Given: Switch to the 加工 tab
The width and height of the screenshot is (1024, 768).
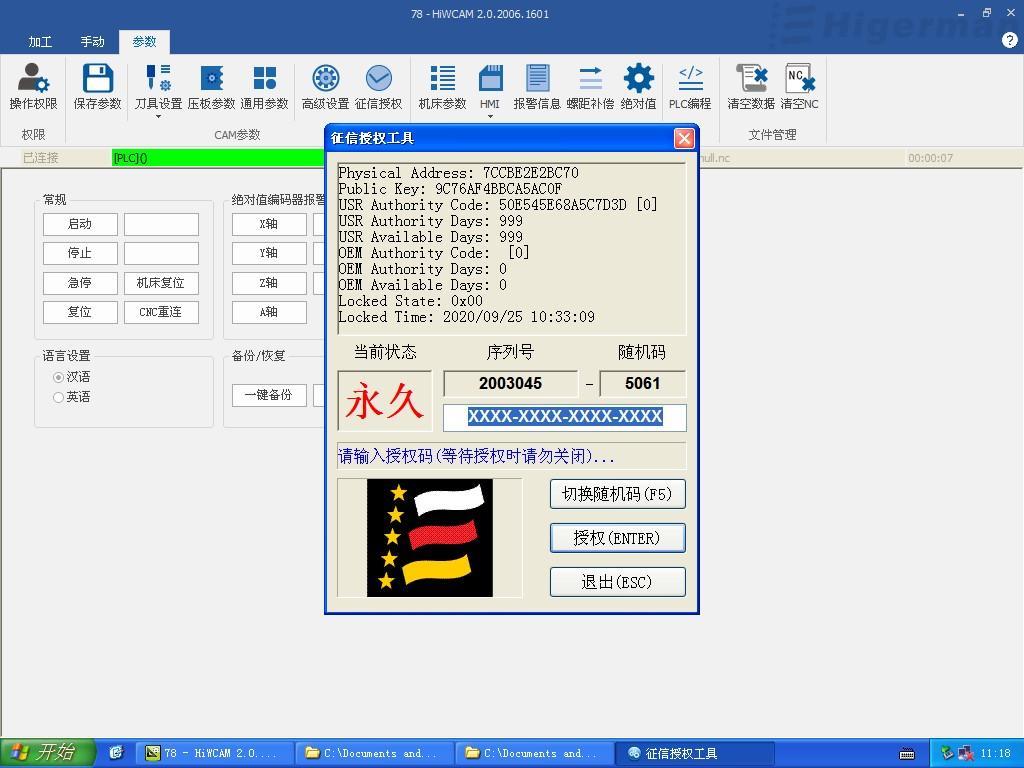Looking at the screenshot, I should (x=40, y=42).
